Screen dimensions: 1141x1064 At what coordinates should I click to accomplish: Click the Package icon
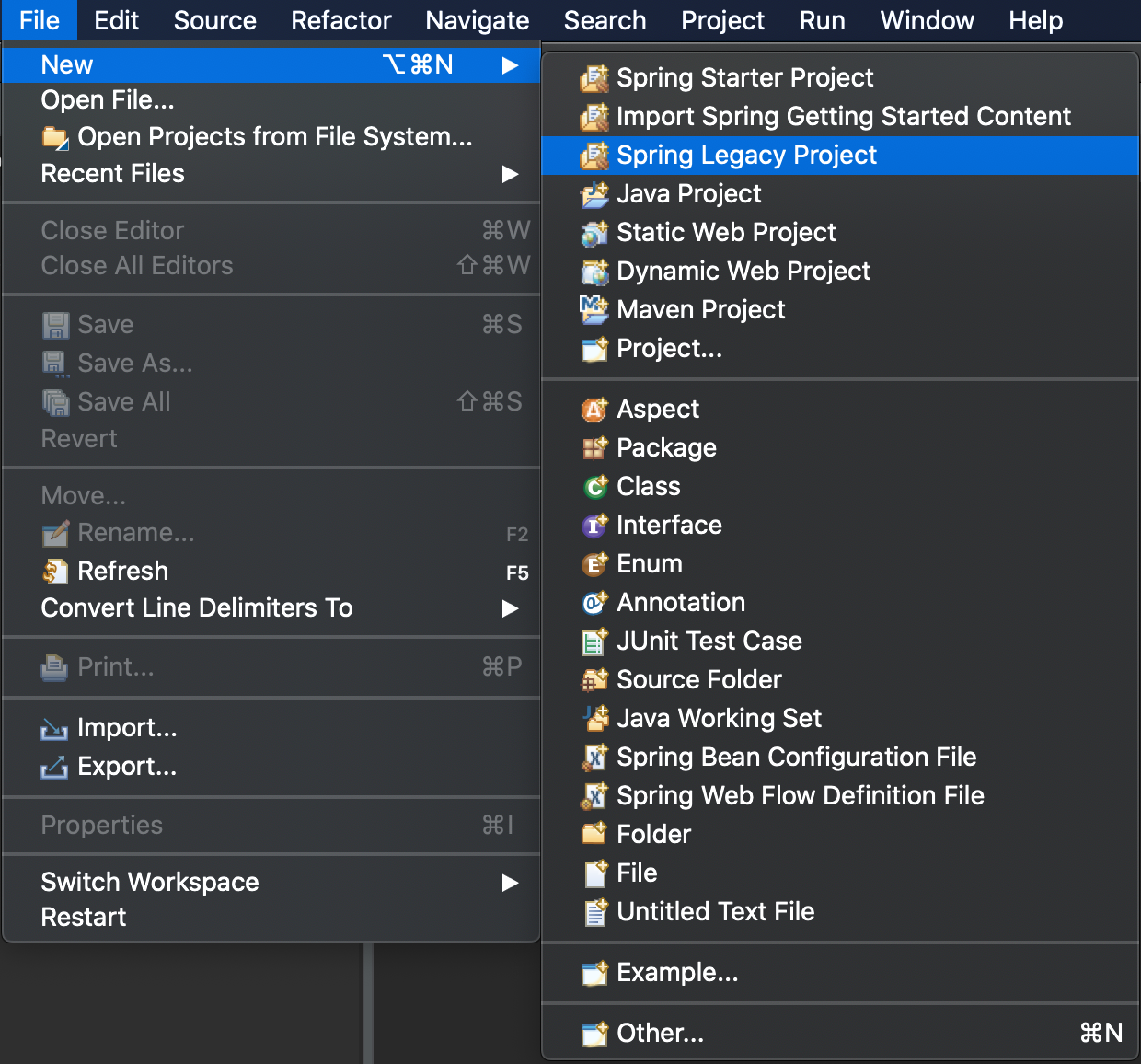594,448
